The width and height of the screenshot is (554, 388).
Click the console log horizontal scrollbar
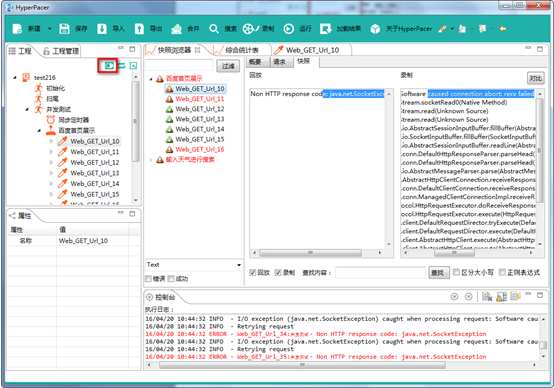coord(302,365)
